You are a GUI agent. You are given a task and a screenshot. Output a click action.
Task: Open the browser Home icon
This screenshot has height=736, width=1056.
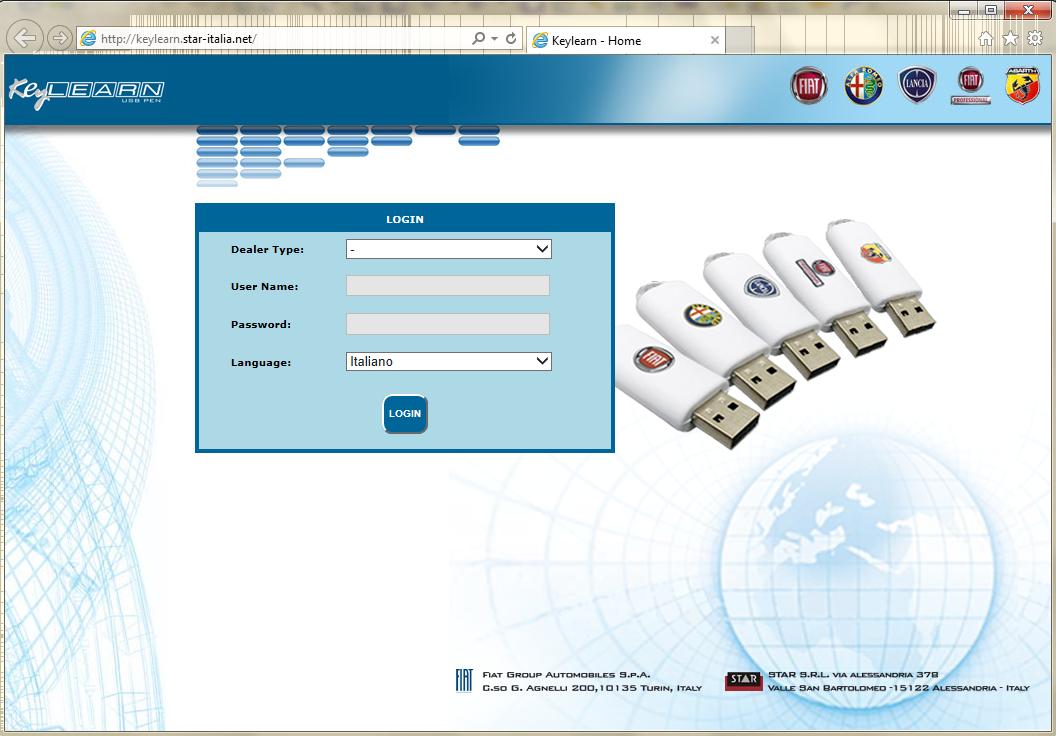pyautogui.click(x=985, y=38)
